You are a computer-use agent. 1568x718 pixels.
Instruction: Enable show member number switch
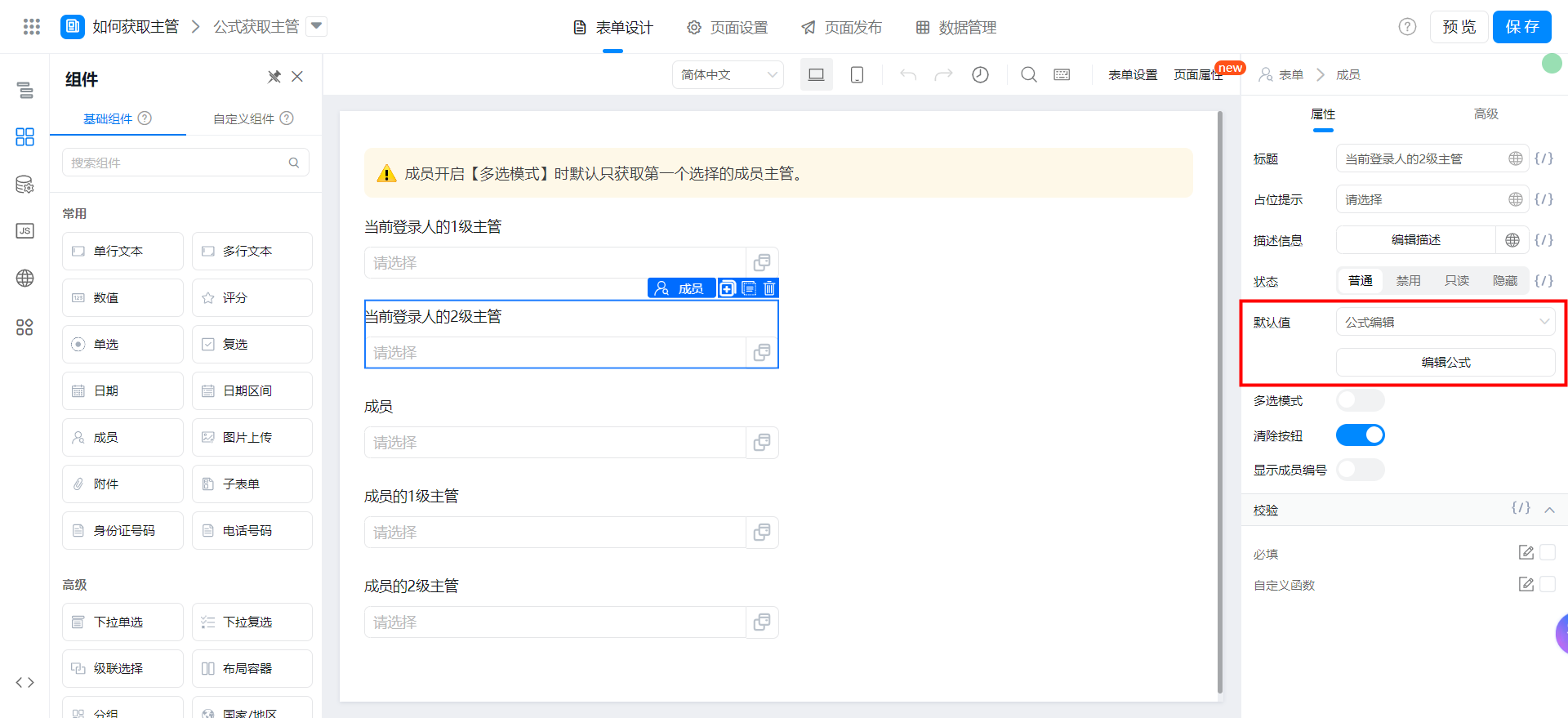[x=1361, y=470]
